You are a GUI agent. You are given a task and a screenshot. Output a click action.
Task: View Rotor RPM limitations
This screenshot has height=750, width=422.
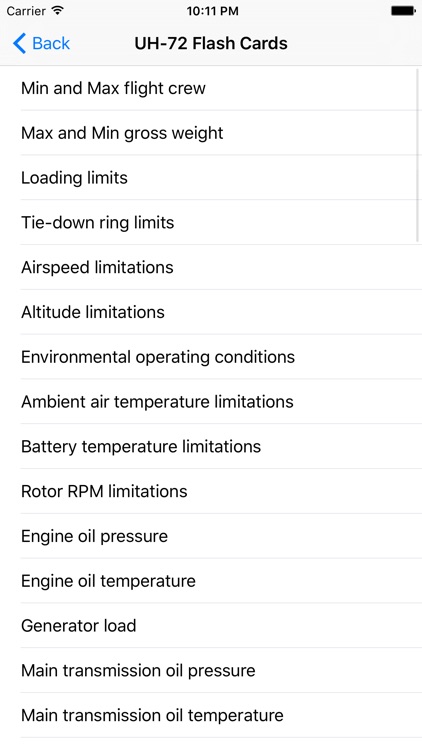(x=211, y=491)
